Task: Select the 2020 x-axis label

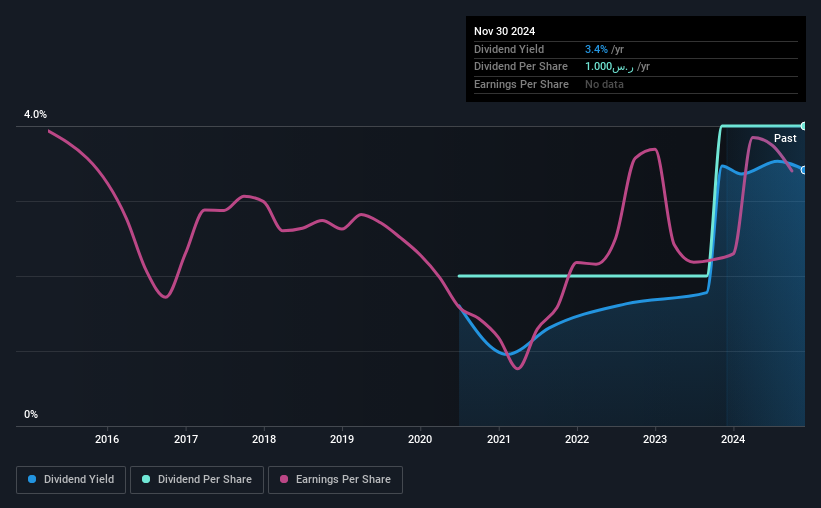Action: [x=420, y=439]
